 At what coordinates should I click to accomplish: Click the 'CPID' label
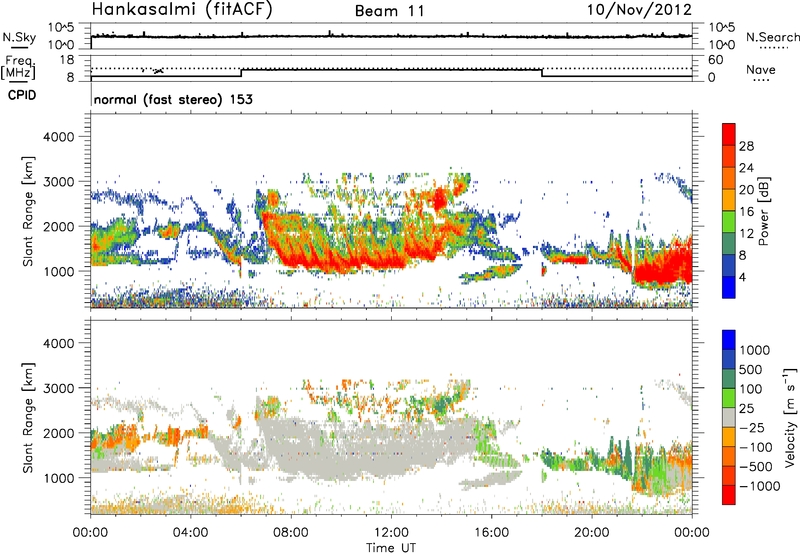(x=22, y=95)
